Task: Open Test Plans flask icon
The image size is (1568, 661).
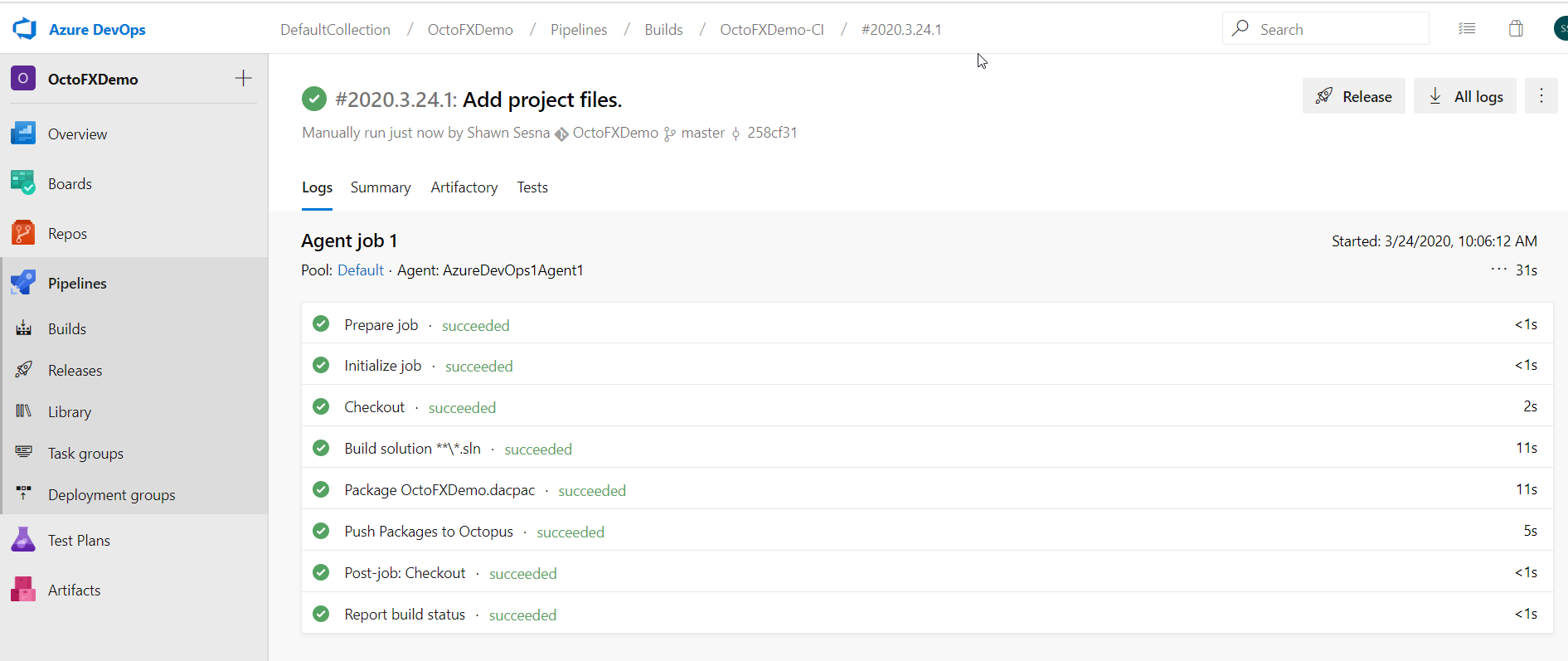Action: point(23,540)
